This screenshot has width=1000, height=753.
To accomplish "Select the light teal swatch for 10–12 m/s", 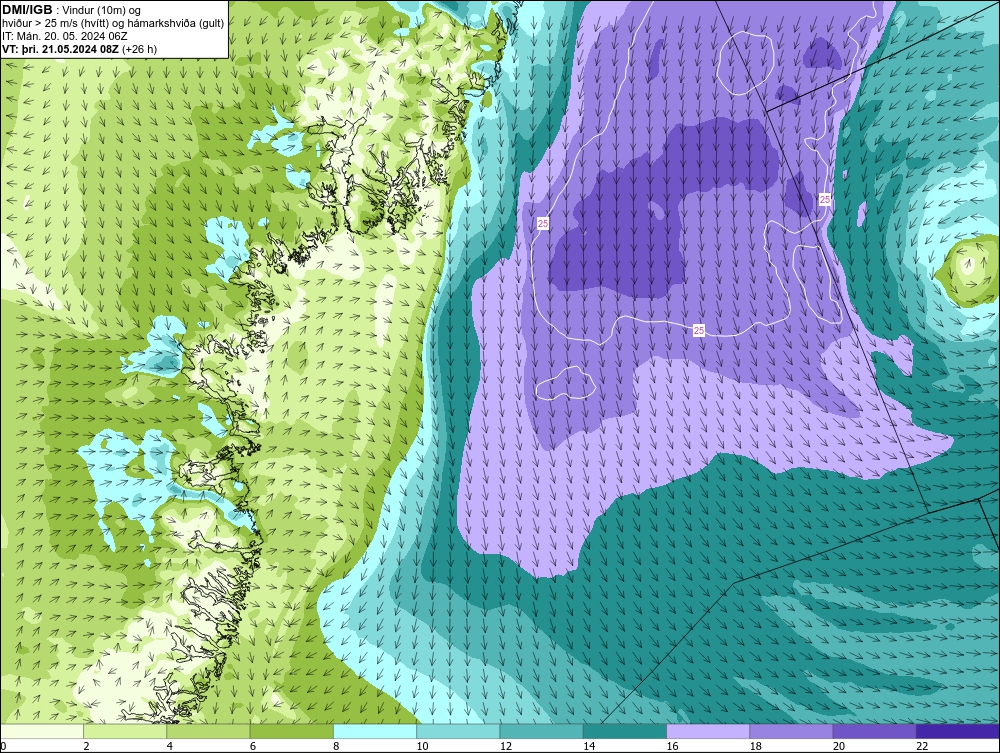I will click(x=458, y=731).
